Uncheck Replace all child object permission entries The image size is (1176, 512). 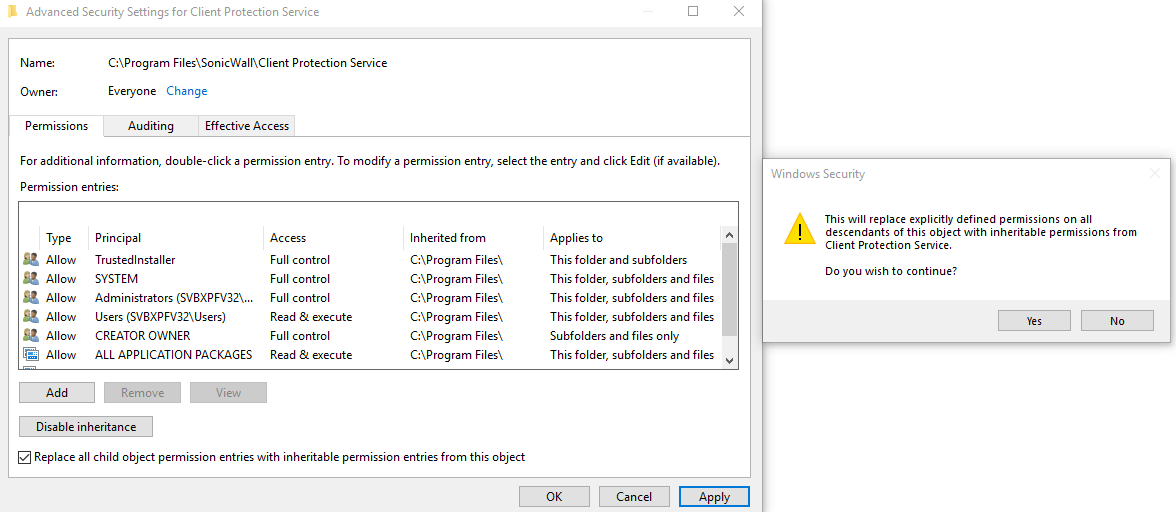tap(25, 457)
